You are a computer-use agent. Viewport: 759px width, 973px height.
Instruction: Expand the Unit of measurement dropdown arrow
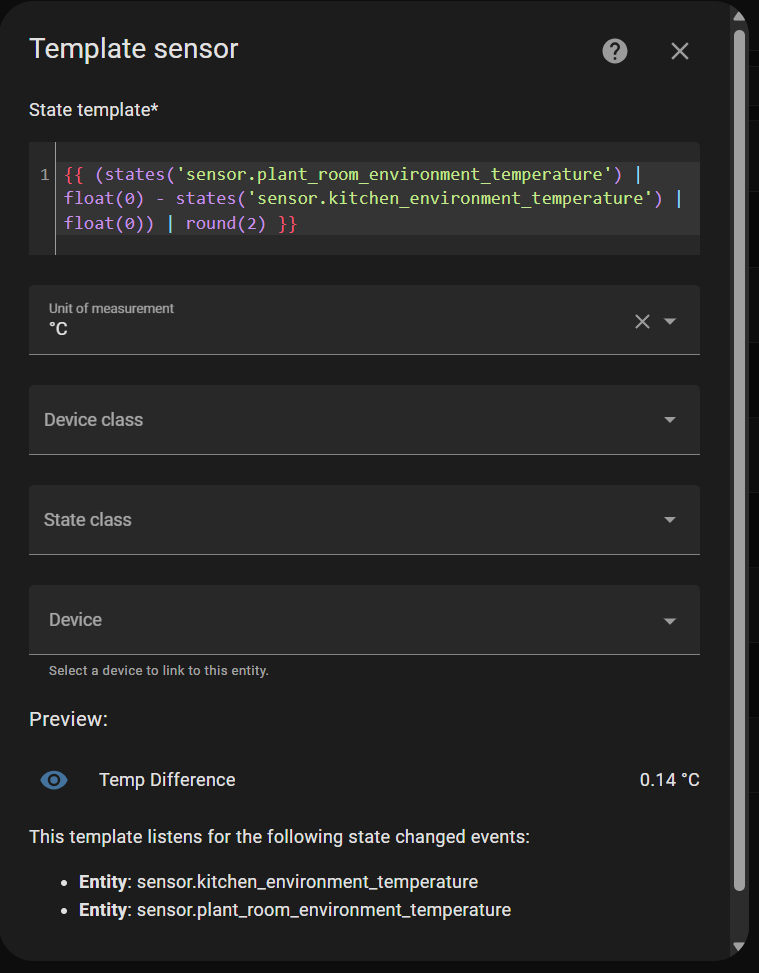point(670,321)
